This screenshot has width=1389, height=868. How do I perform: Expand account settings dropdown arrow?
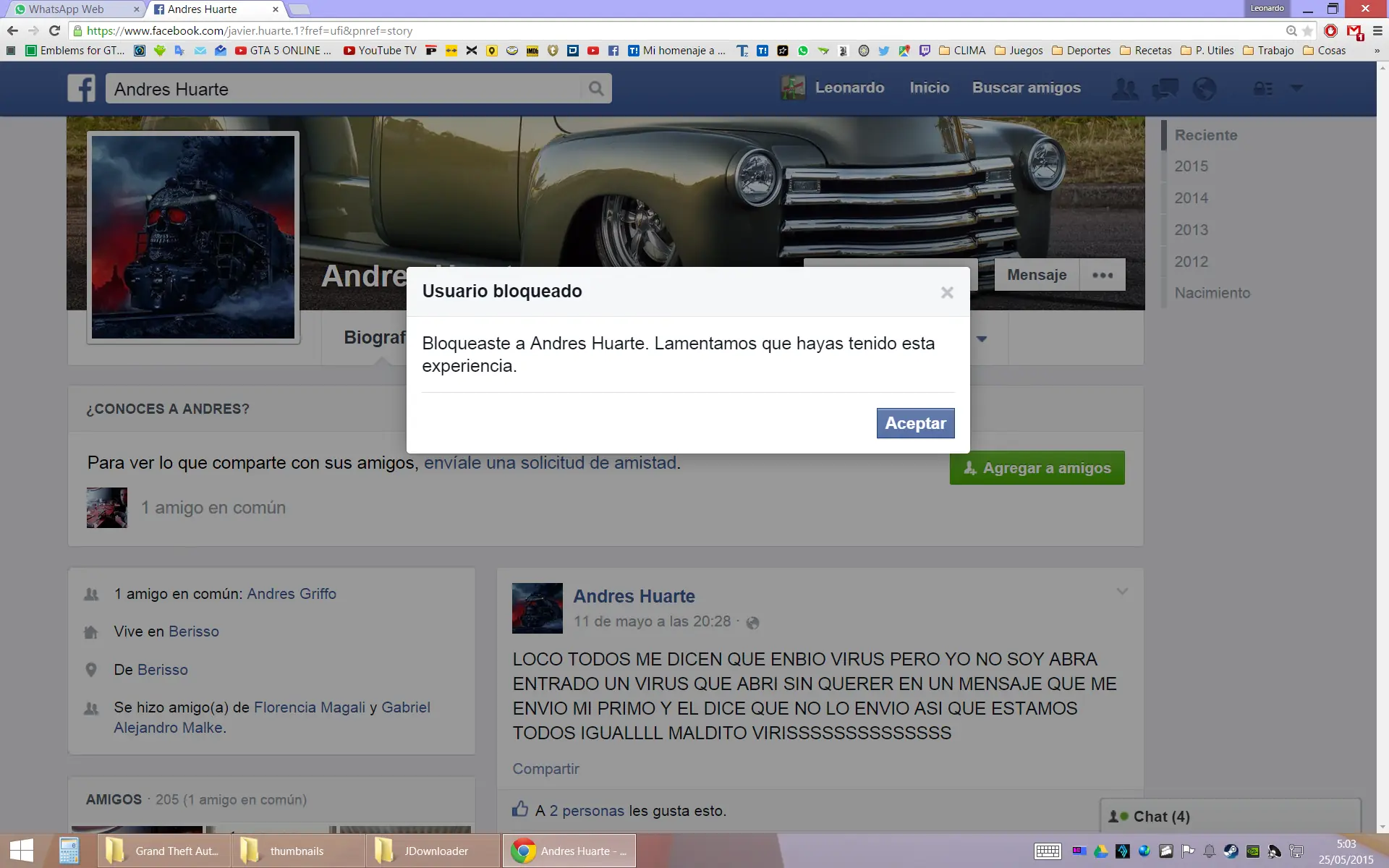1296,88
